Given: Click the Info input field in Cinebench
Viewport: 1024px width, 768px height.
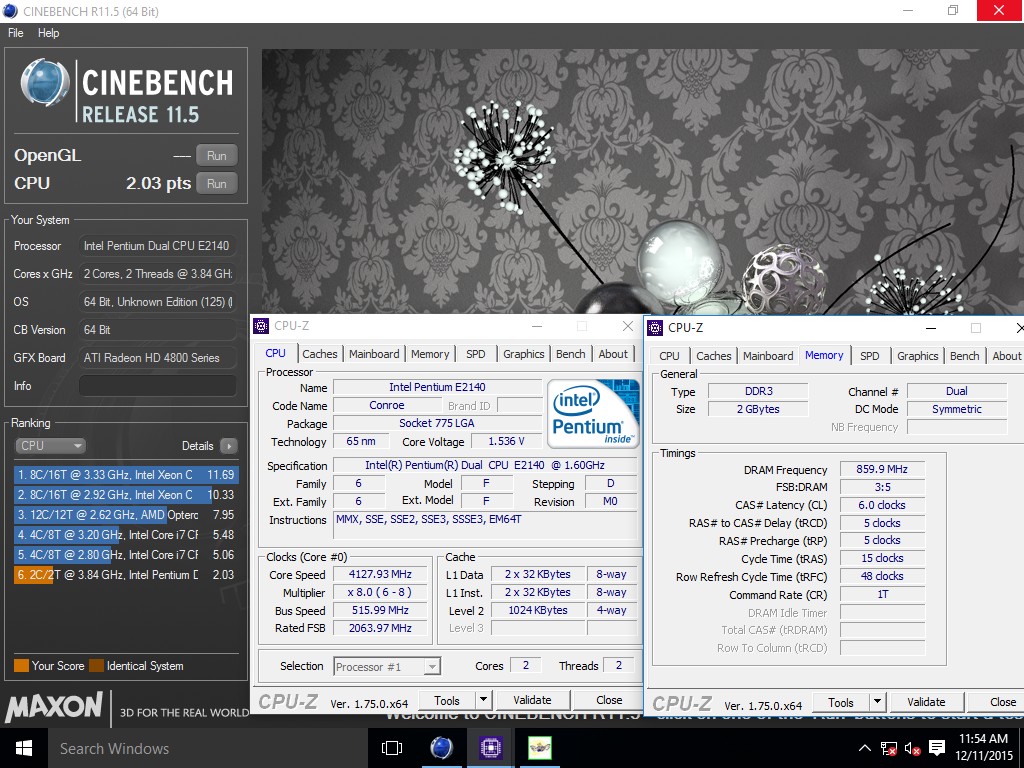Looking at the screenshot, I should click(x=157, y=385).
